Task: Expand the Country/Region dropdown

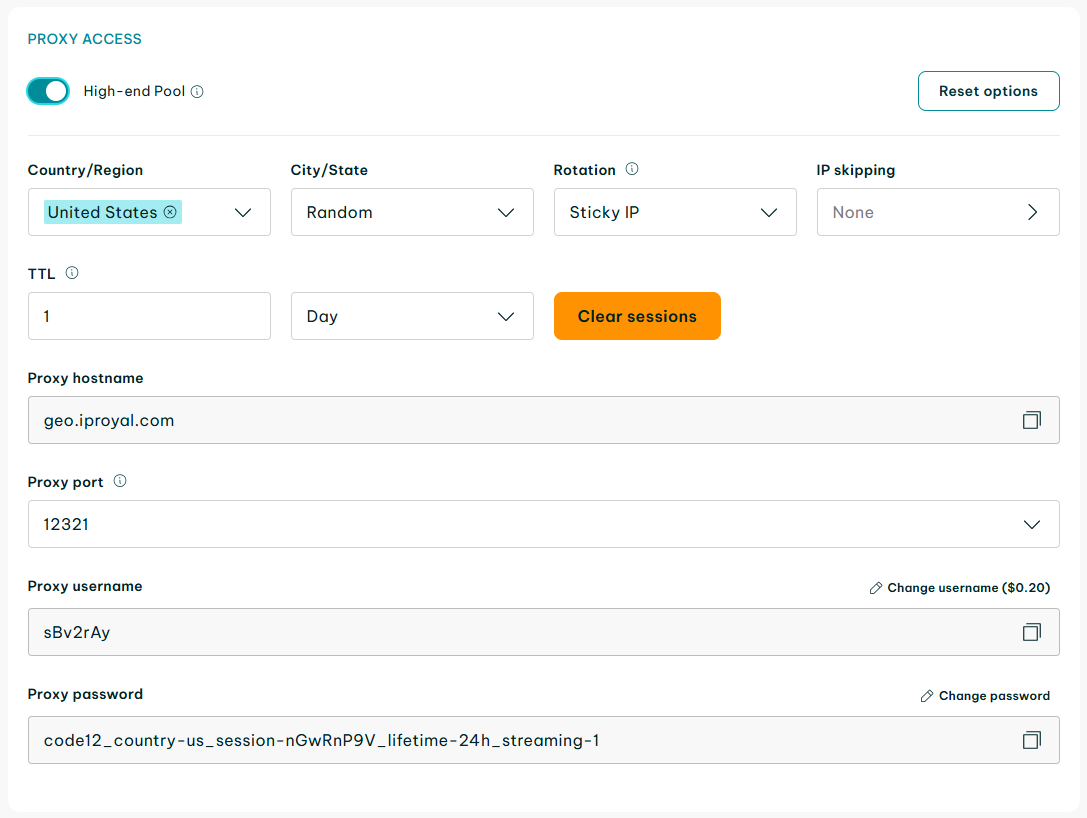Action: 242,212
